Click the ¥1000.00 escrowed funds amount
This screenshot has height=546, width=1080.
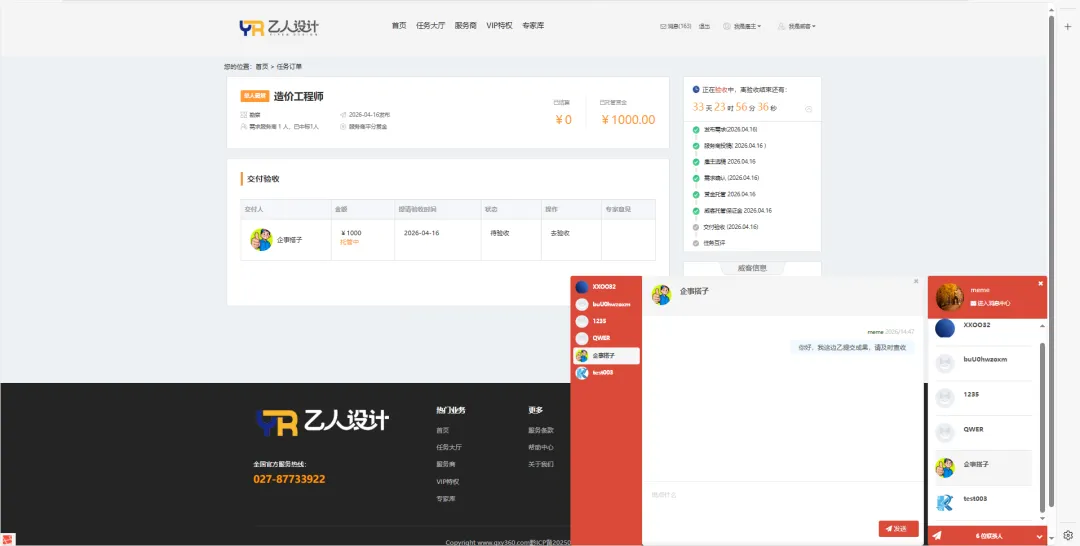click(628, 120)
